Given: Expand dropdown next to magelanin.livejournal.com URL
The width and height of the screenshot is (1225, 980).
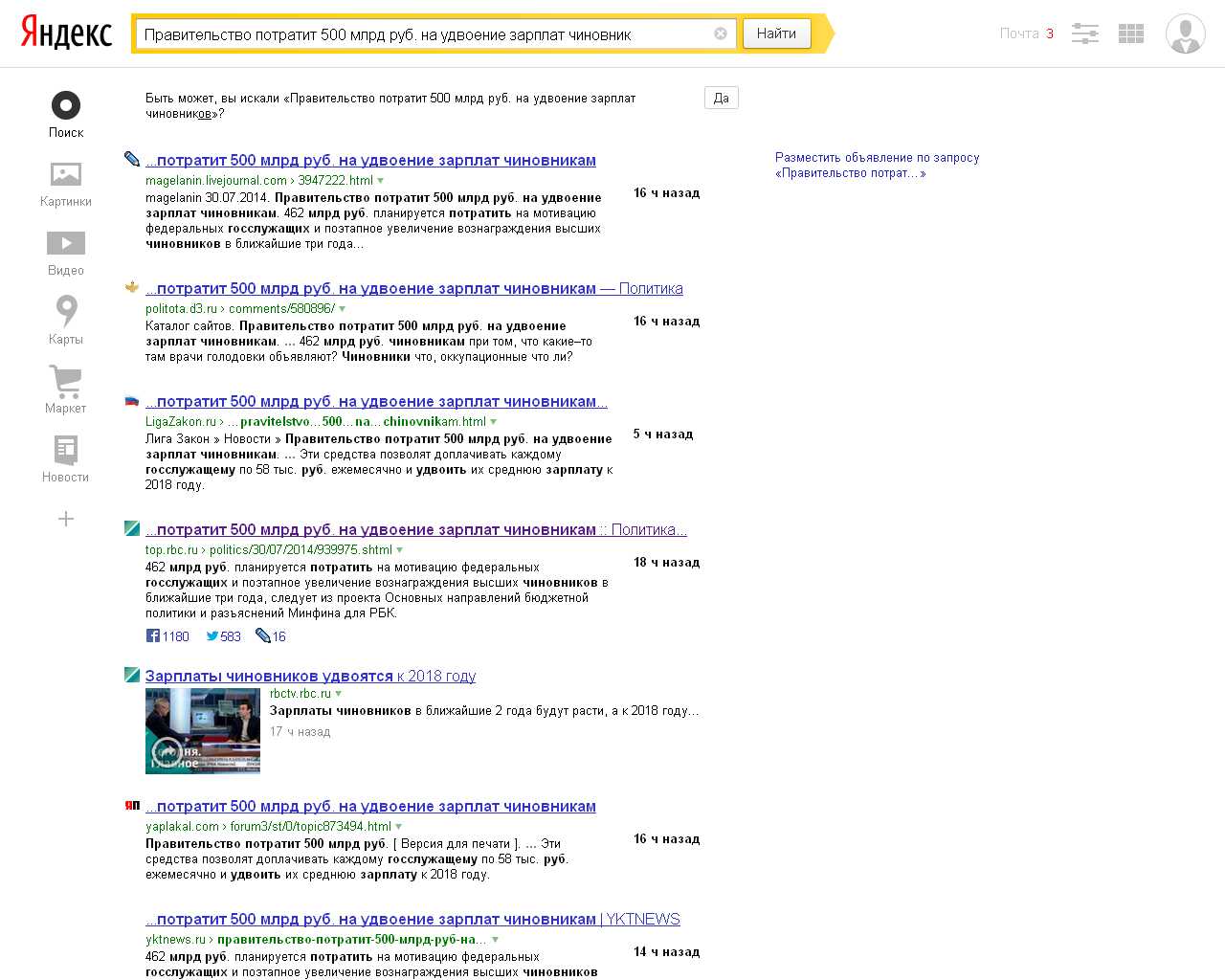Looking at the screenshot, I should [x=381, y=181].
